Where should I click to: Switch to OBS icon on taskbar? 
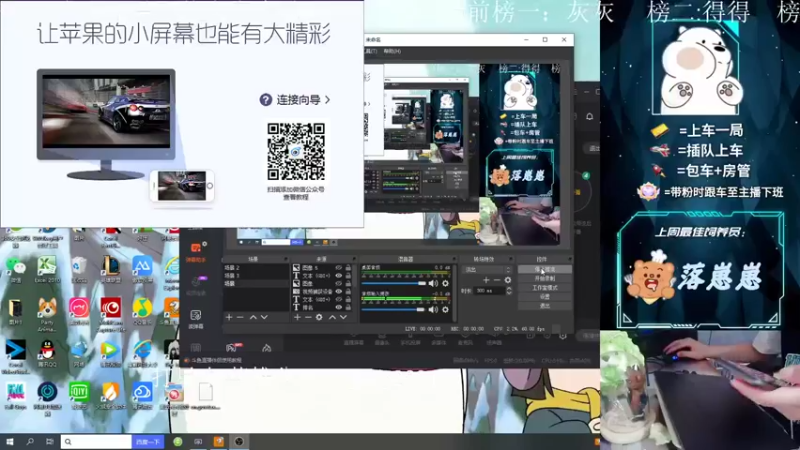(x=239, y=441)
